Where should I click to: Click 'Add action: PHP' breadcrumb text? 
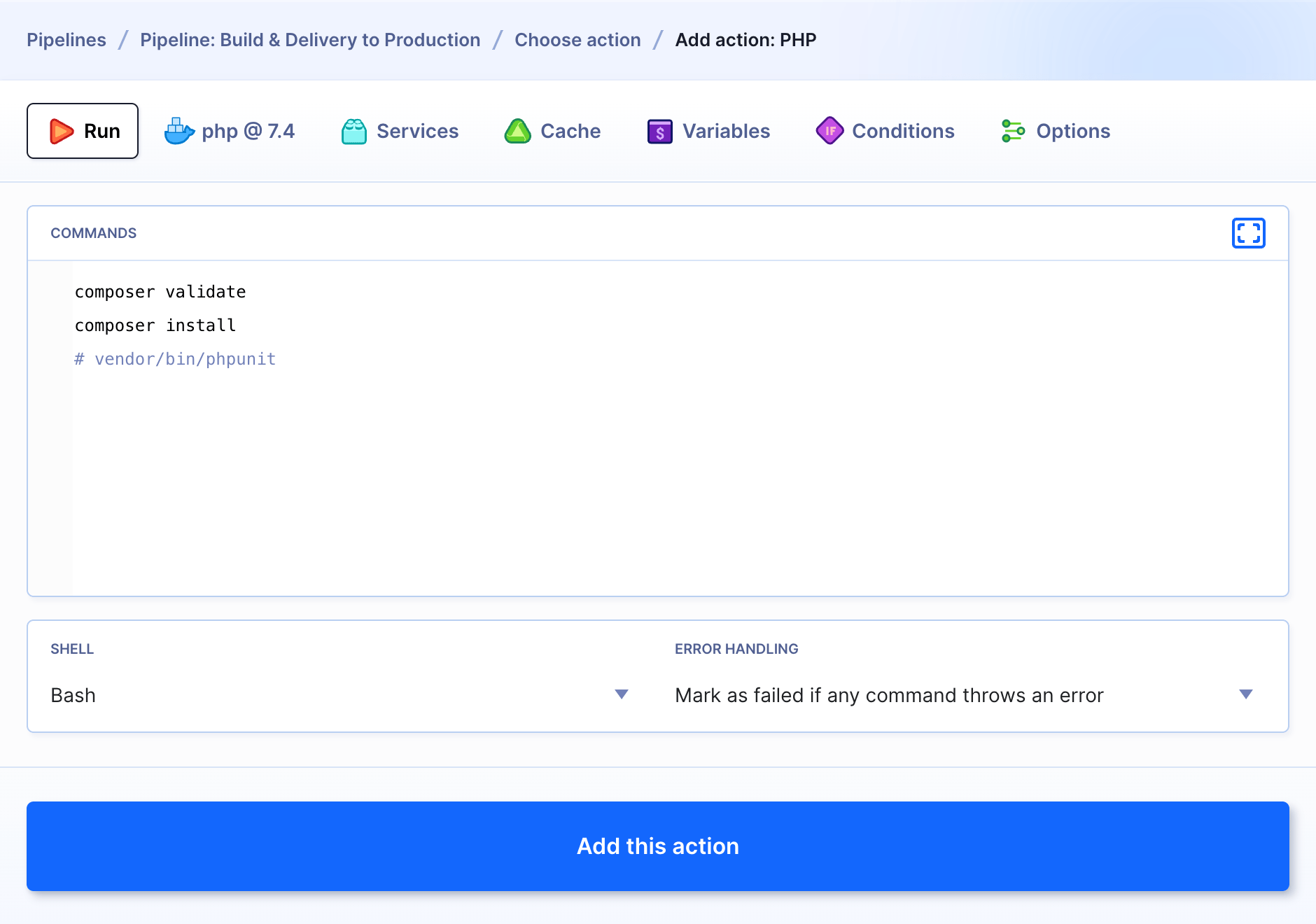coord(745,40)
